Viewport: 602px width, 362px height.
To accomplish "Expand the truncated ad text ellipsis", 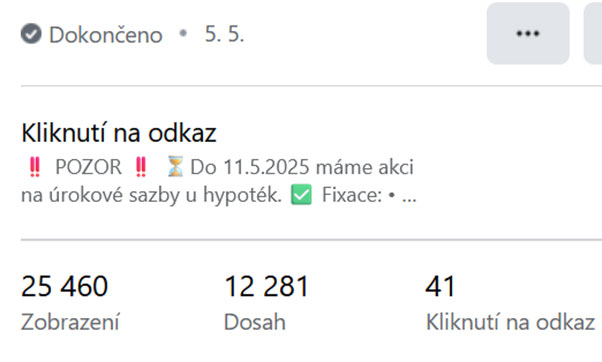I will [x=409, y=197].
